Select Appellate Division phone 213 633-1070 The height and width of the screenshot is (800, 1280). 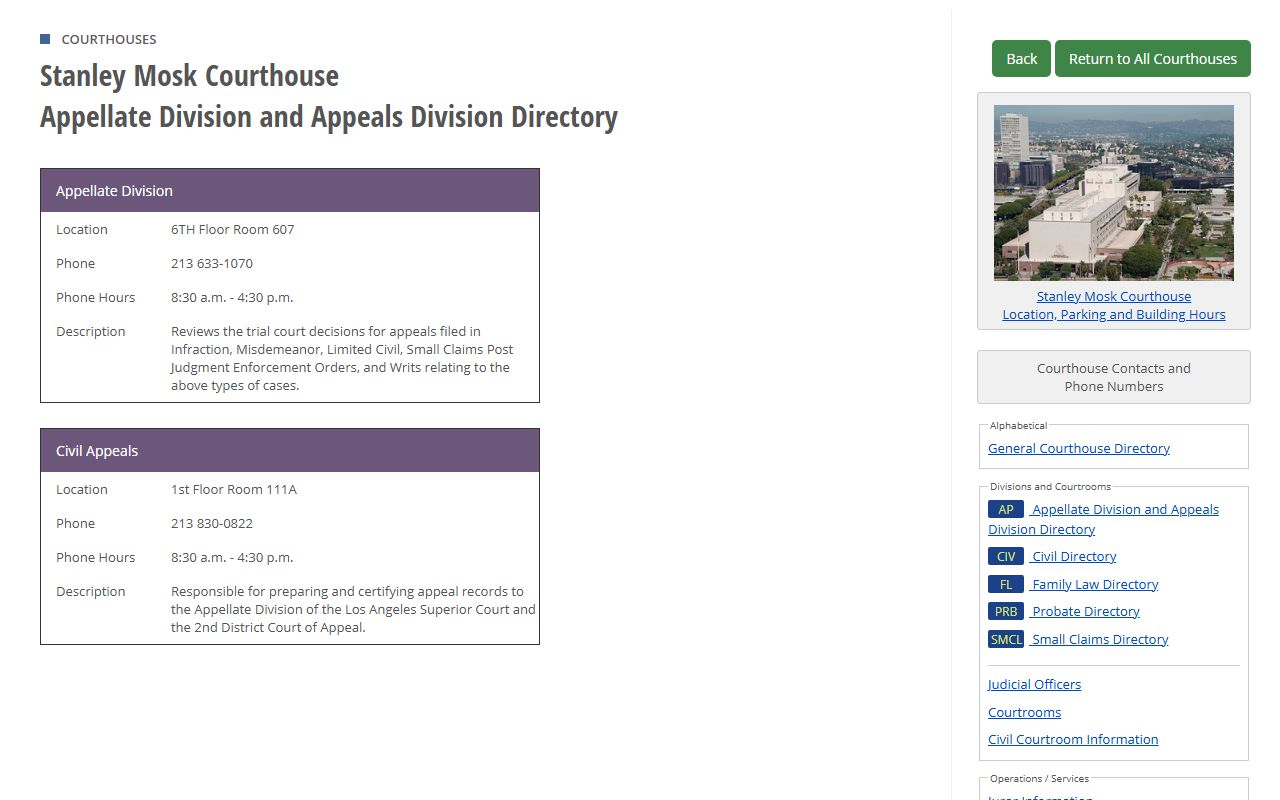(212, 263)
